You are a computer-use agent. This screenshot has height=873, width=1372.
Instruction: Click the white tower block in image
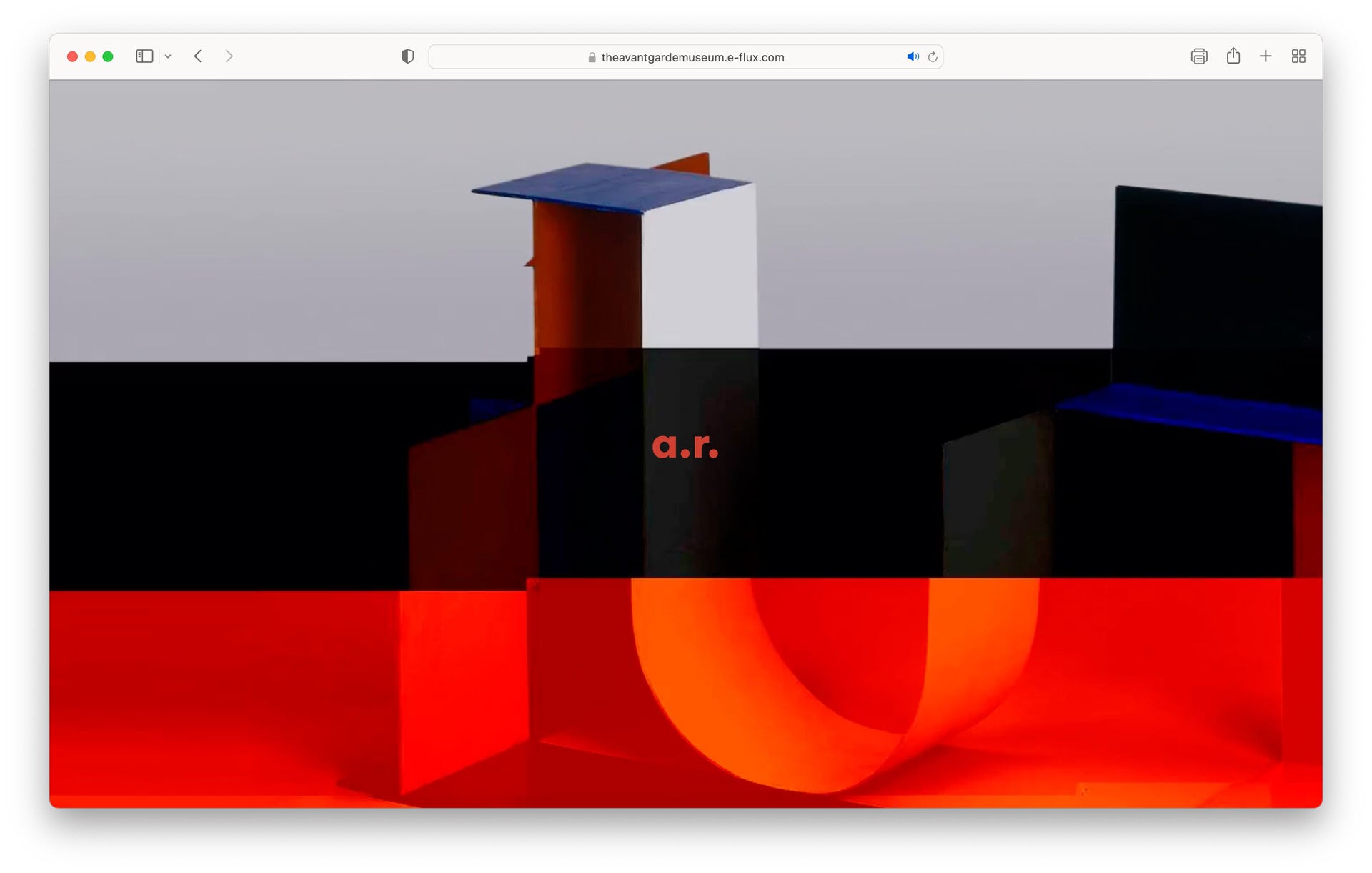(x=699, y=279)
